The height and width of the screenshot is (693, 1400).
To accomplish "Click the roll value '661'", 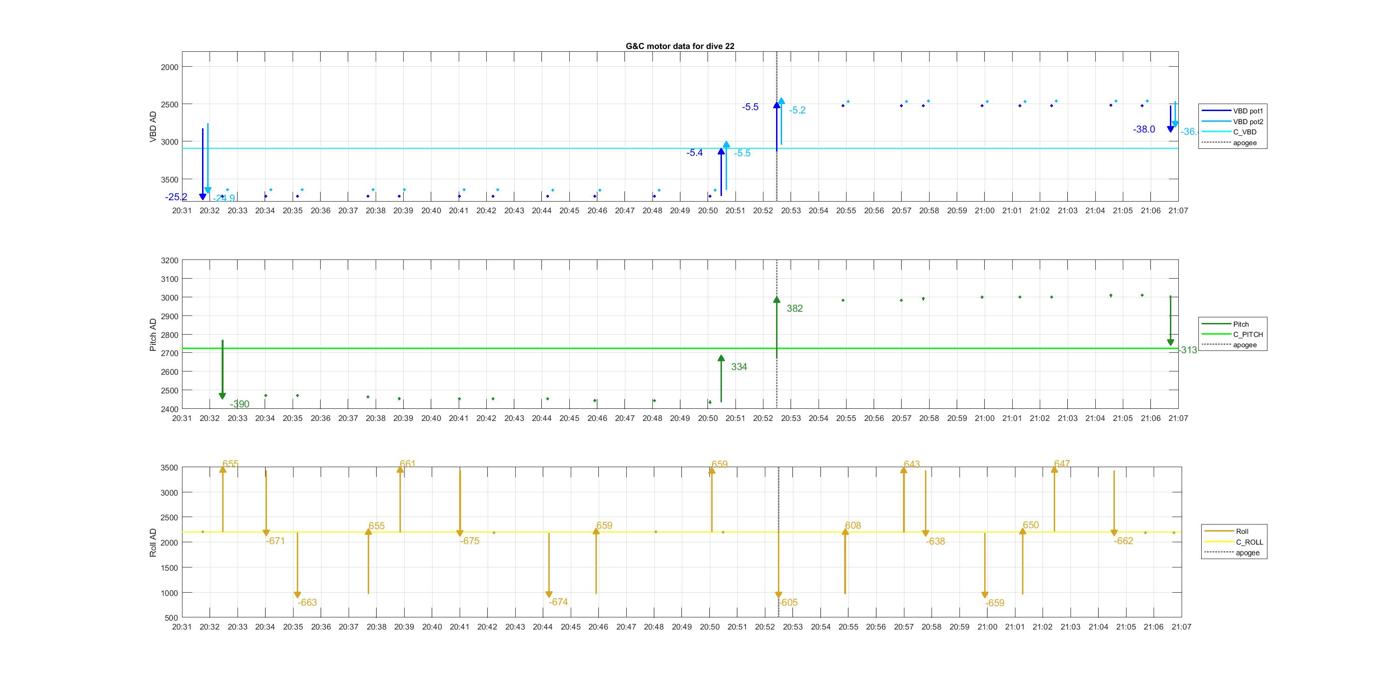I will (407, 464).
